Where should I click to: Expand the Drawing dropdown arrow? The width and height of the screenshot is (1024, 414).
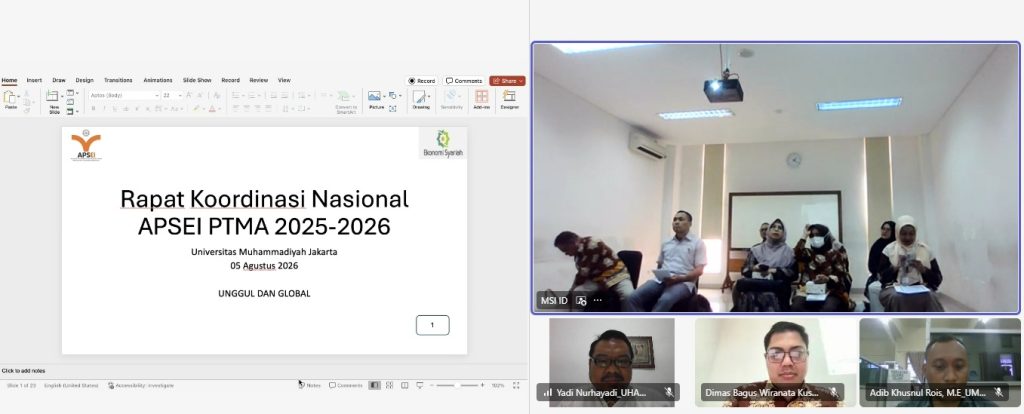coord(428,96)
